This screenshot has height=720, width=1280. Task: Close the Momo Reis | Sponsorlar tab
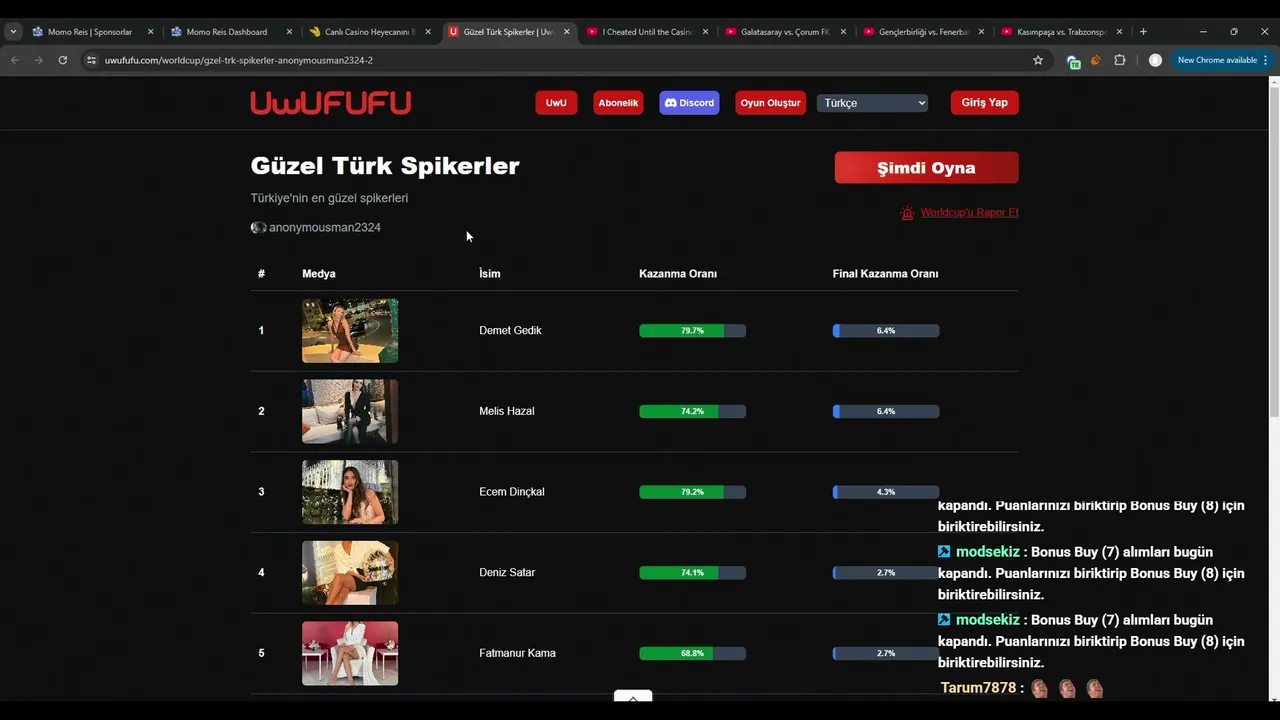[x=151, y=32]
